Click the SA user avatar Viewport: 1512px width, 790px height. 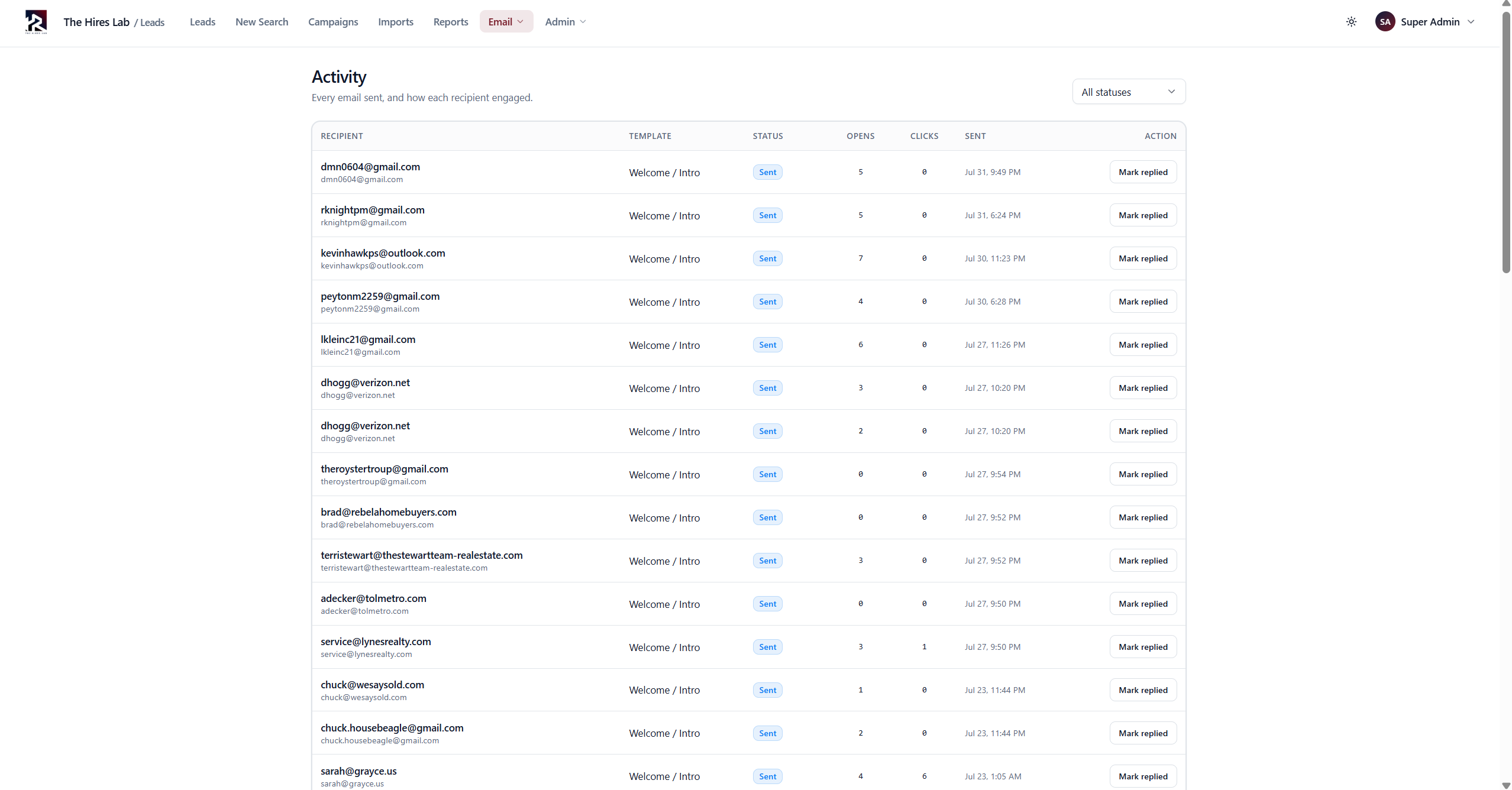[x=1385, y=22]
